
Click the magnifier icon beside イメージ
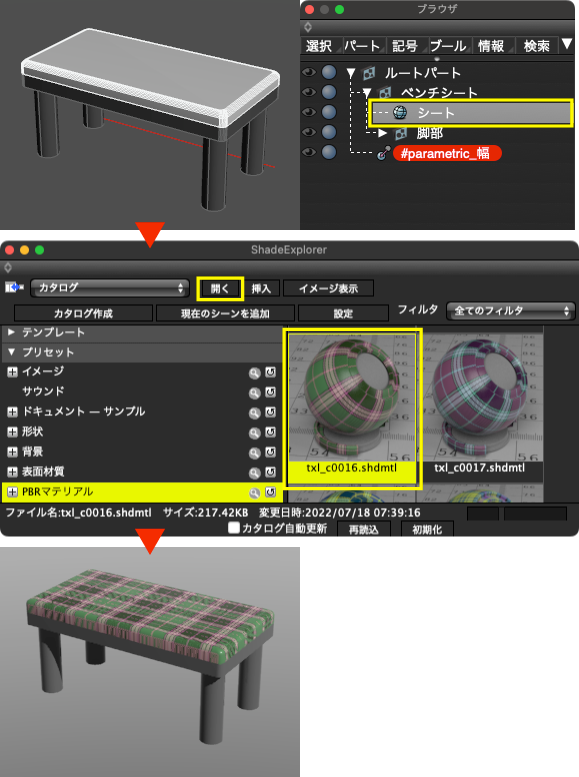click(x=254, y=373)
